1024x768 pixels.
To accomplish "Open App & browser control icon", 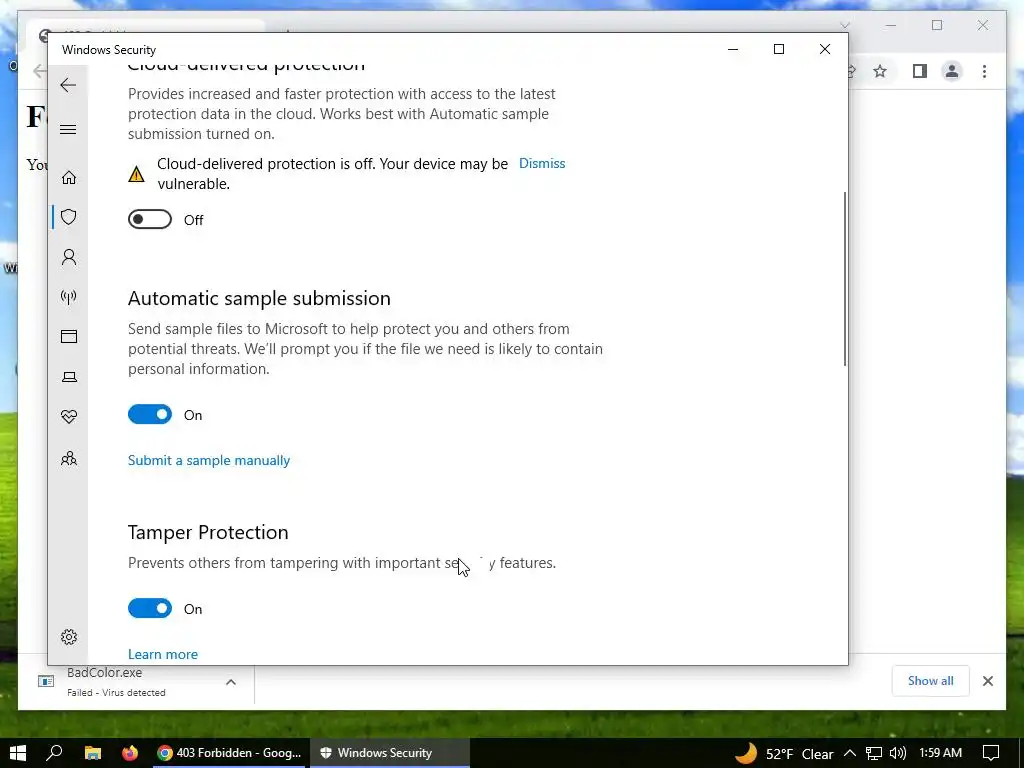I will pyautogui.click(x=69, y=336).
